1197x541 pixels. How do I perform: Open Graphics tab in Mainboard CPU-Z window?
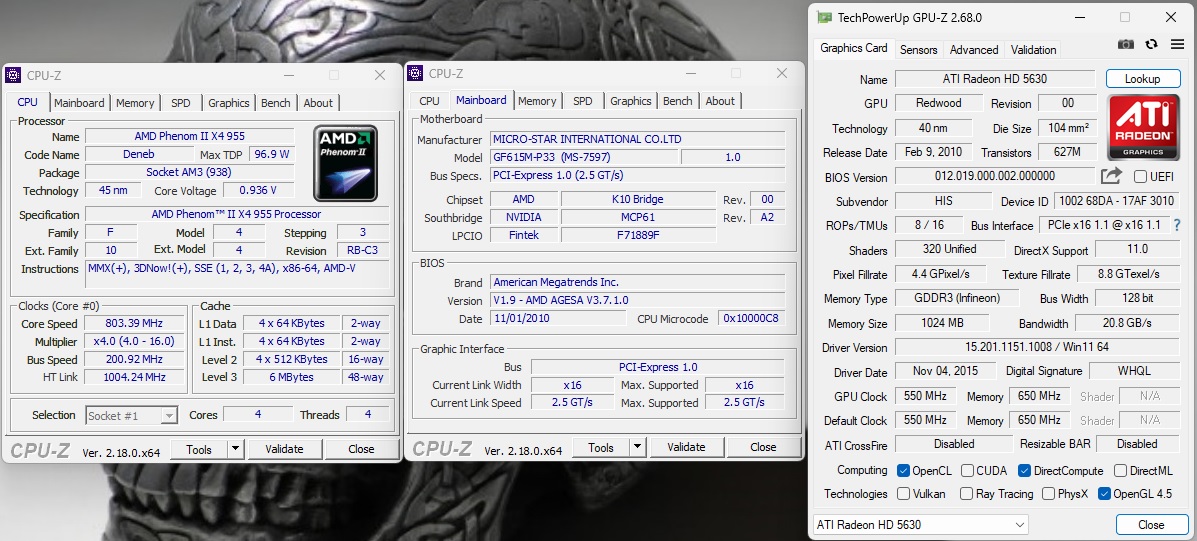[x=631, y=101]
